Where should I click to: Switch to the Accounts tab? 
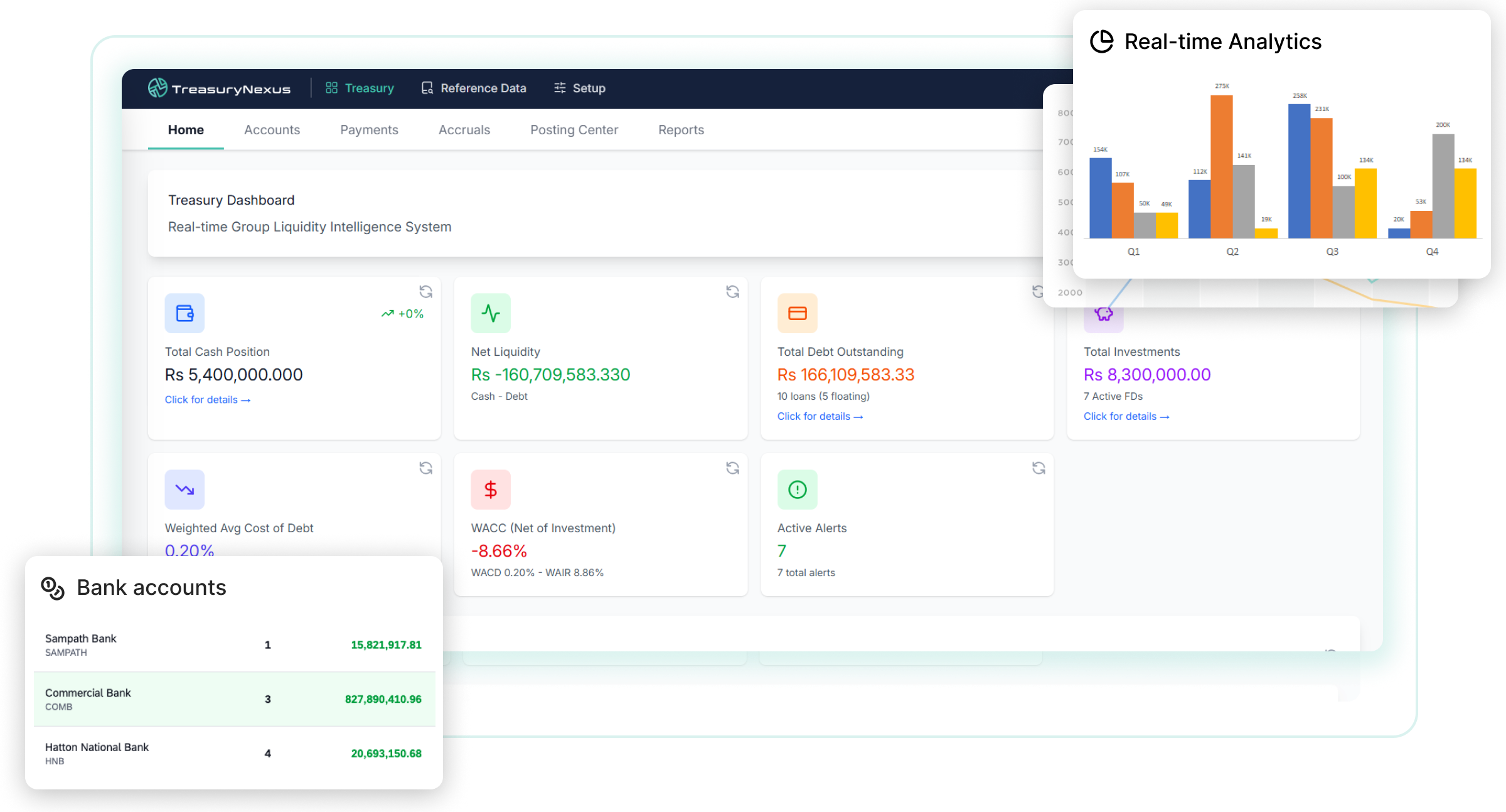tap(272, 130)
